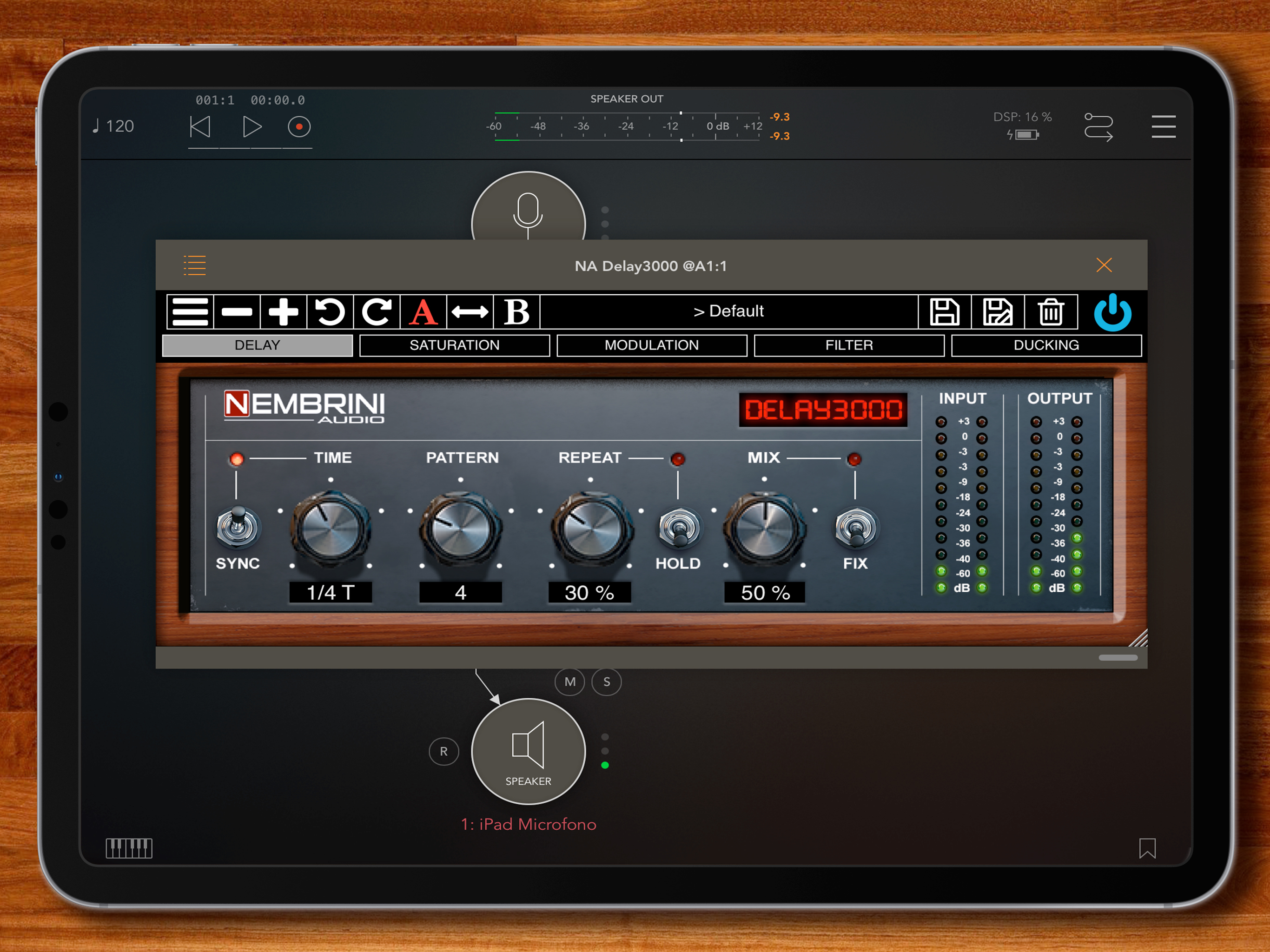The image size is (1270, 952).
Task: Click the blue plugin power icon
Action: tap(1112, 312)
